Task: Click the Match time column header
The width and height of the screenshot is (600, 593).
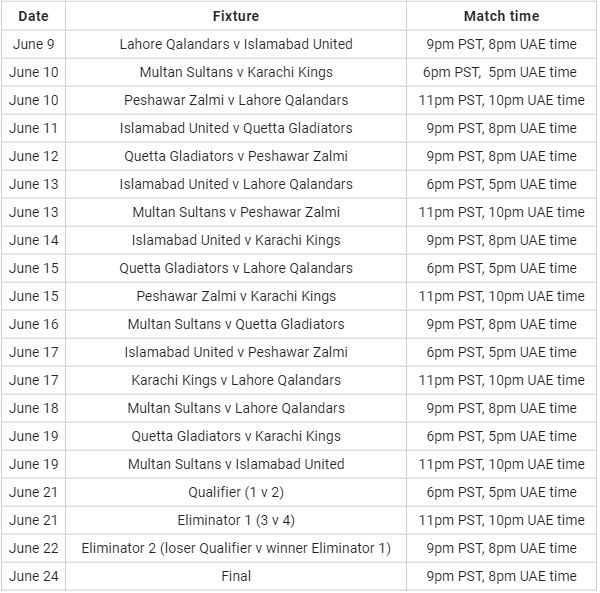Action: [x=501, y=16]
